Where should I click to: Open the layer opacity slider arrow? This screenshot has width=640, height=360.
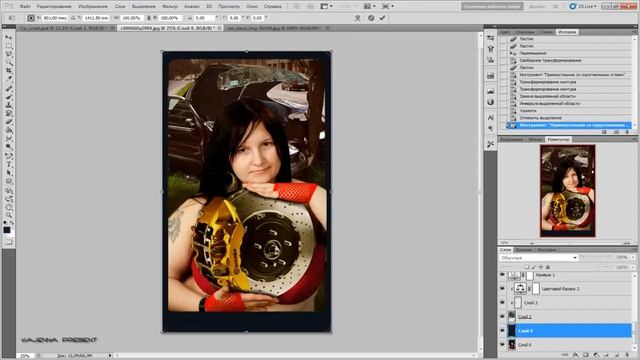[x=633, y=258]
